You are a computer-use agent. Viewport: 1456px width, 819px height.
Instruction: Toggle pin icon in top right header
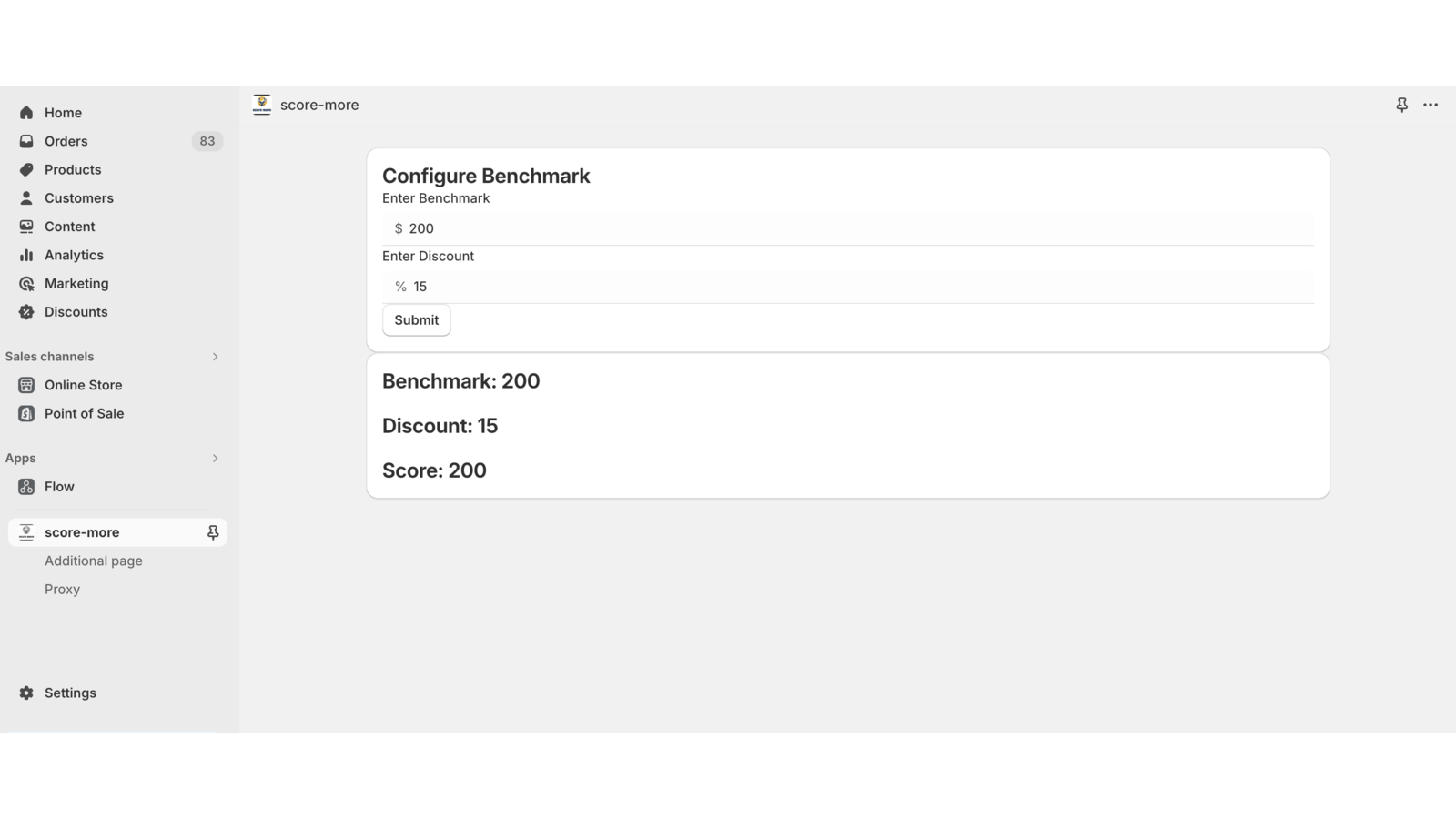point(1402,105)
